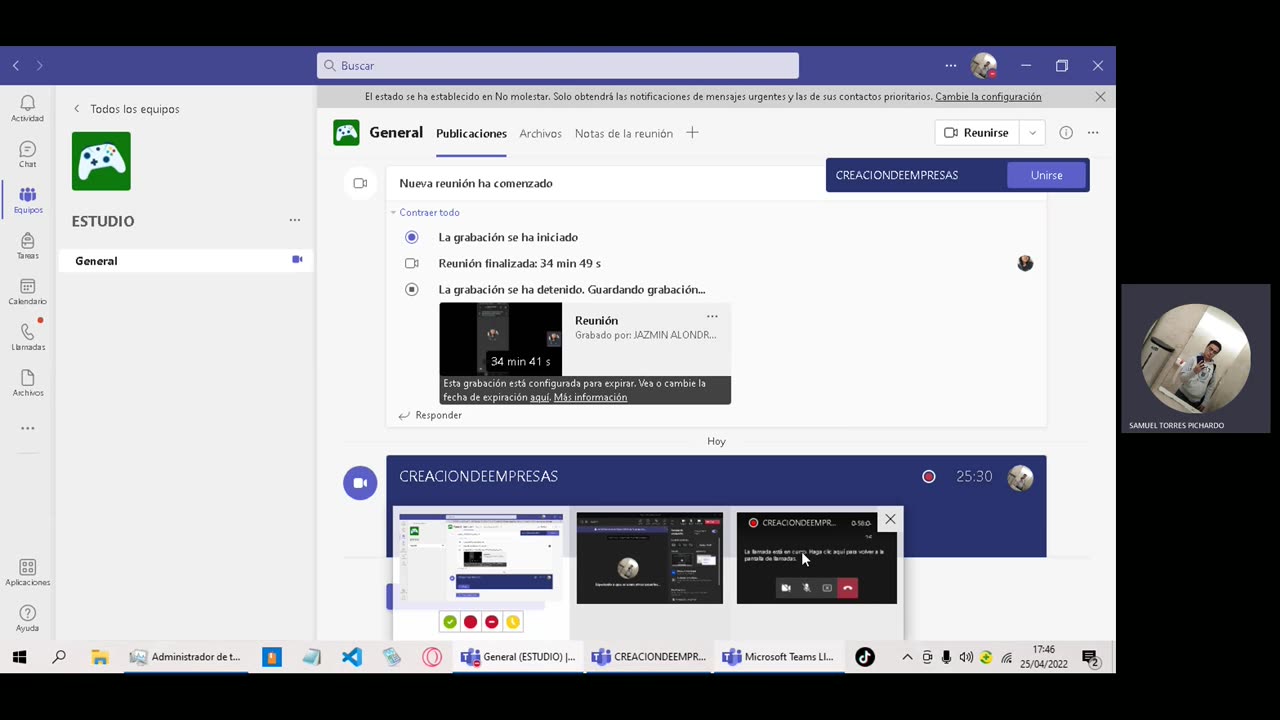Viewport: 1280px width, 720px height.
Task: Switch to the Archivos tab
Action: click(x=540, y=133)
